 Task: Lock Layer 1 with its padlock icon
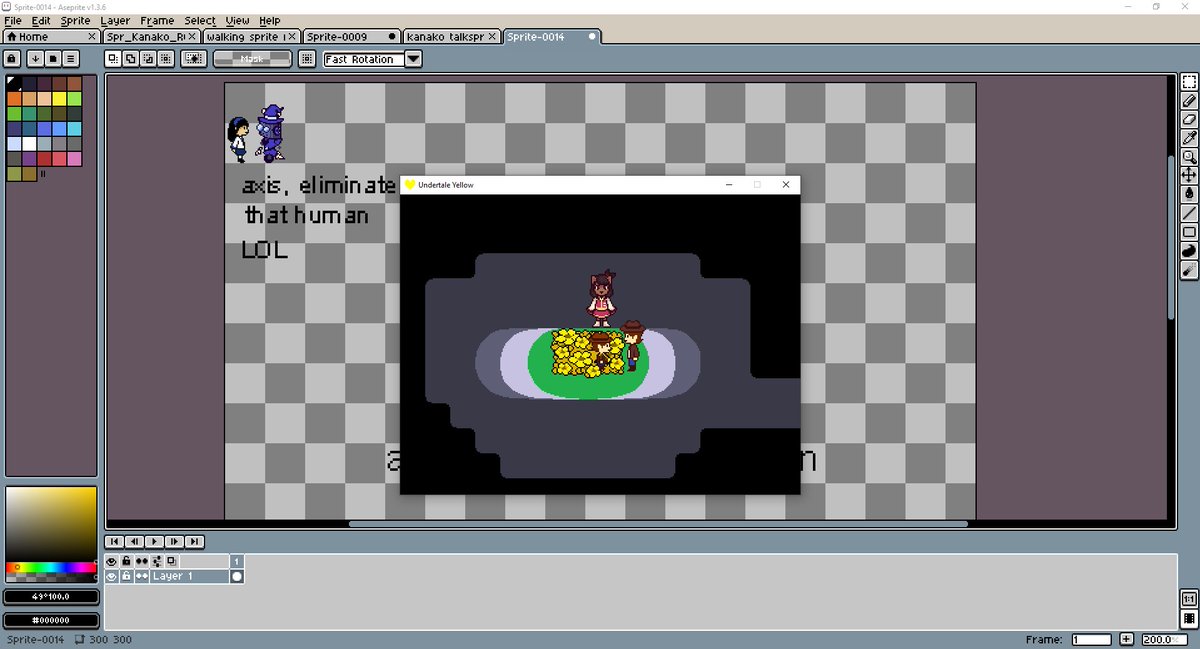tap(126, 577)
